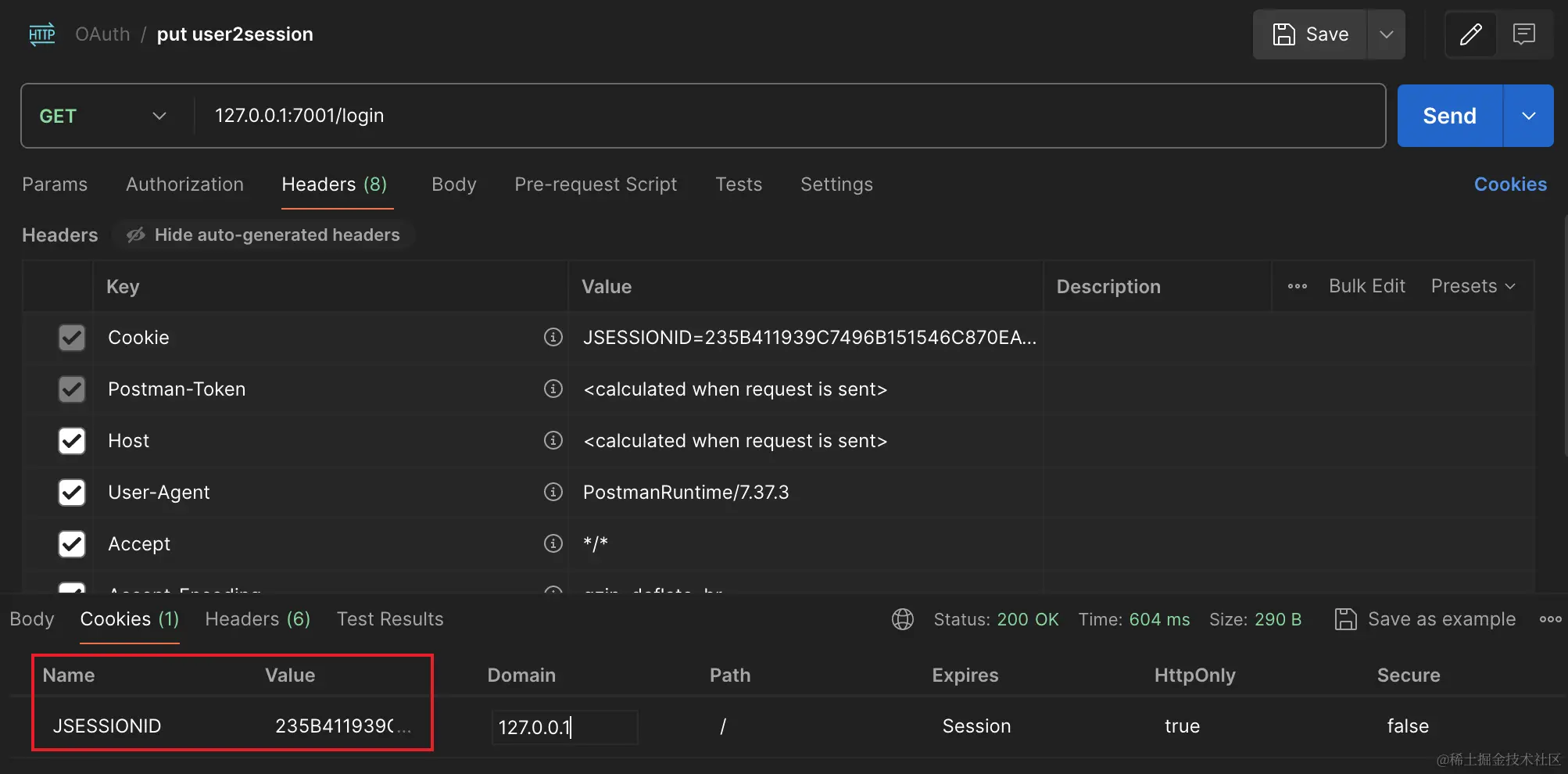Click the hide auto-generated headers eye icon
Screen dimensions: 1568x774
click(x=136, y=235)
